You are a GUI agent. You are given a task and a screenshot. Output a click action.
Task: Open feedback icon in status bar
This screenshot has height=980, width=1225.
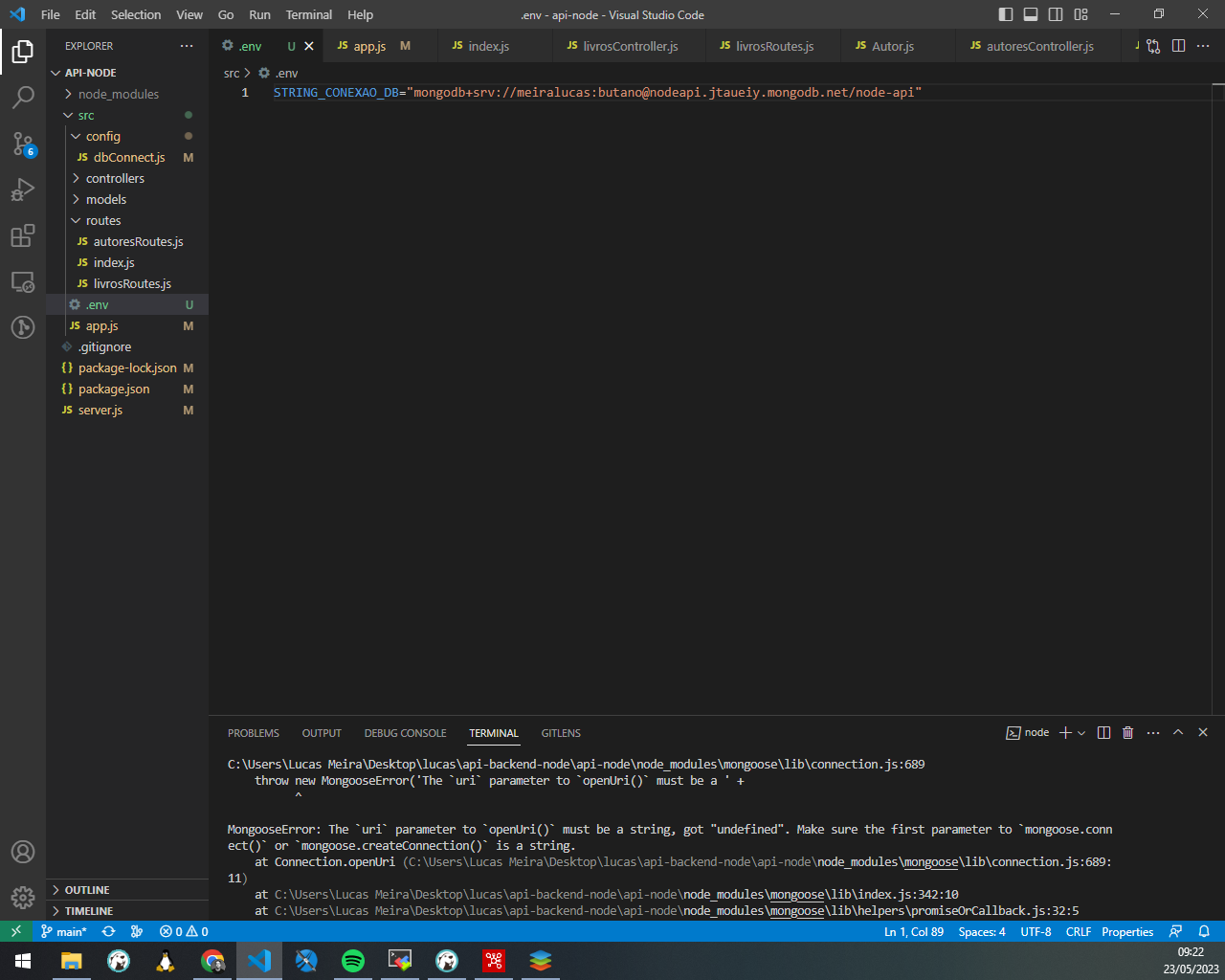click(1175, 931)
